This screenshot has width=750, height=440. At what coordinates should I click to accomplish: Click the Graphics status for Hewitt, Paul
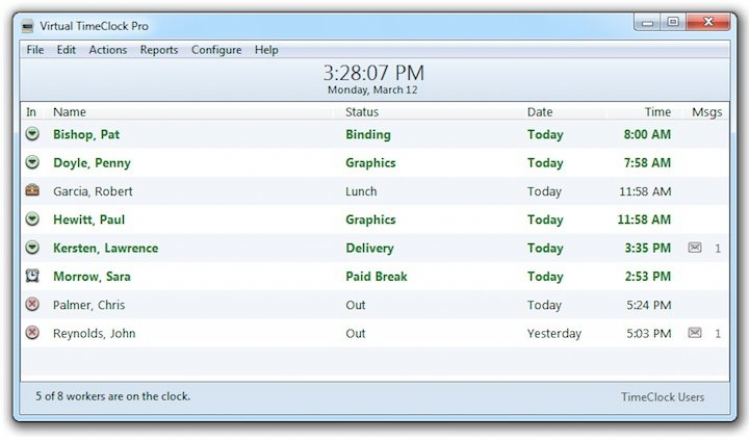(371, 220)
